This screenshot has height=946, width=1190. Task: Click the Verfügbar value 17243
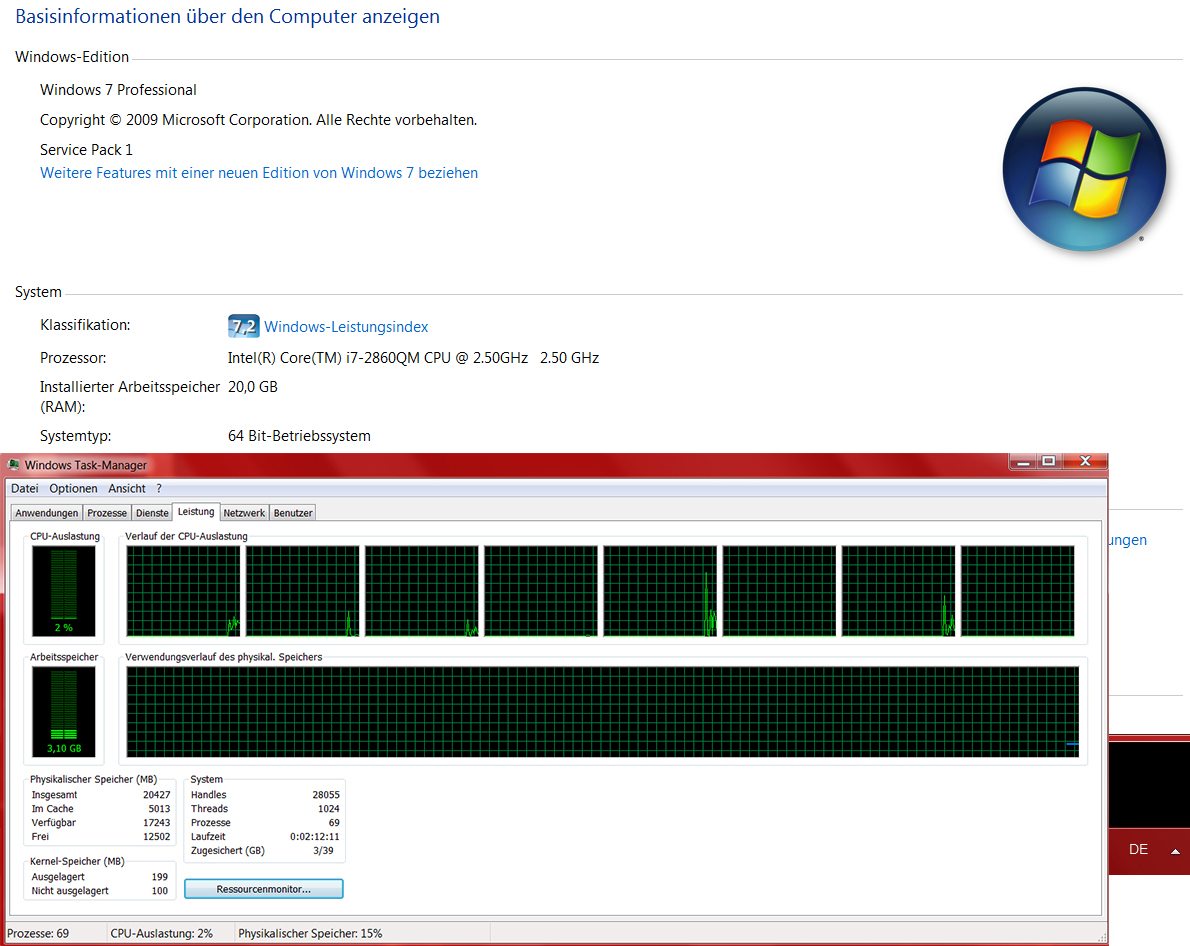156,822
